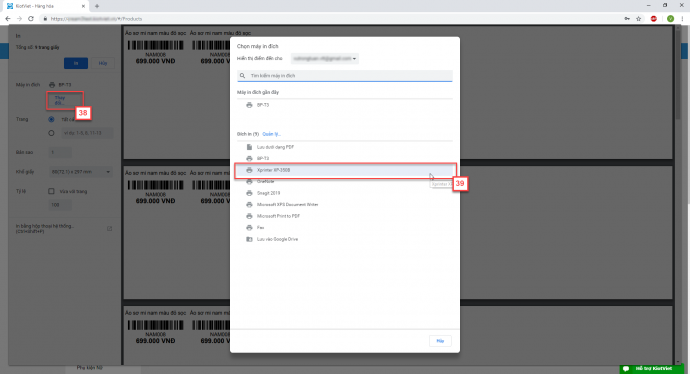Open the green Chrome profile avatar

click(x=670, y=18)
